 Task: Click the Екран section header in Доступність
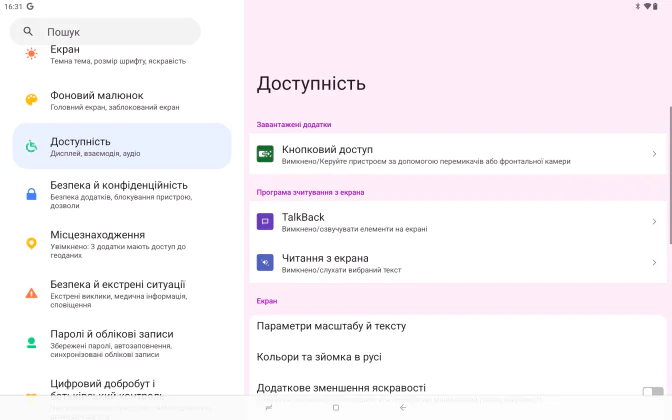click(267, 301)
